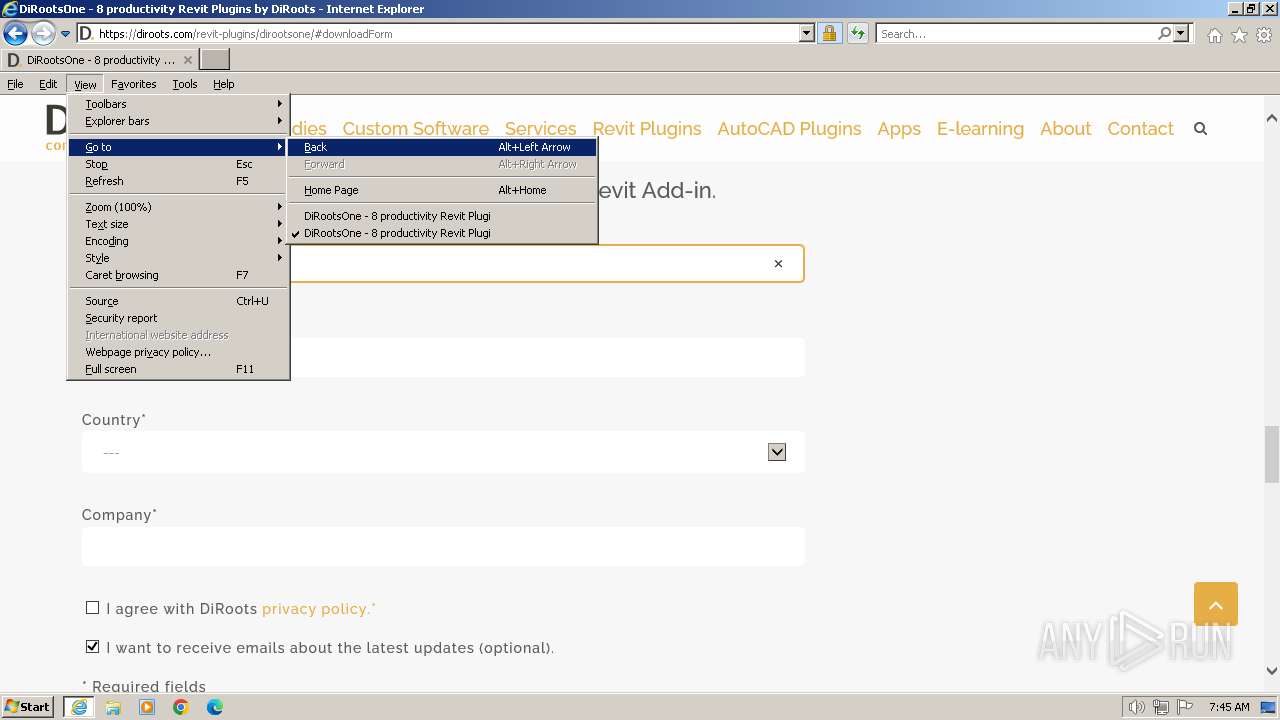Open the Edit menu

tap(48, 84)
